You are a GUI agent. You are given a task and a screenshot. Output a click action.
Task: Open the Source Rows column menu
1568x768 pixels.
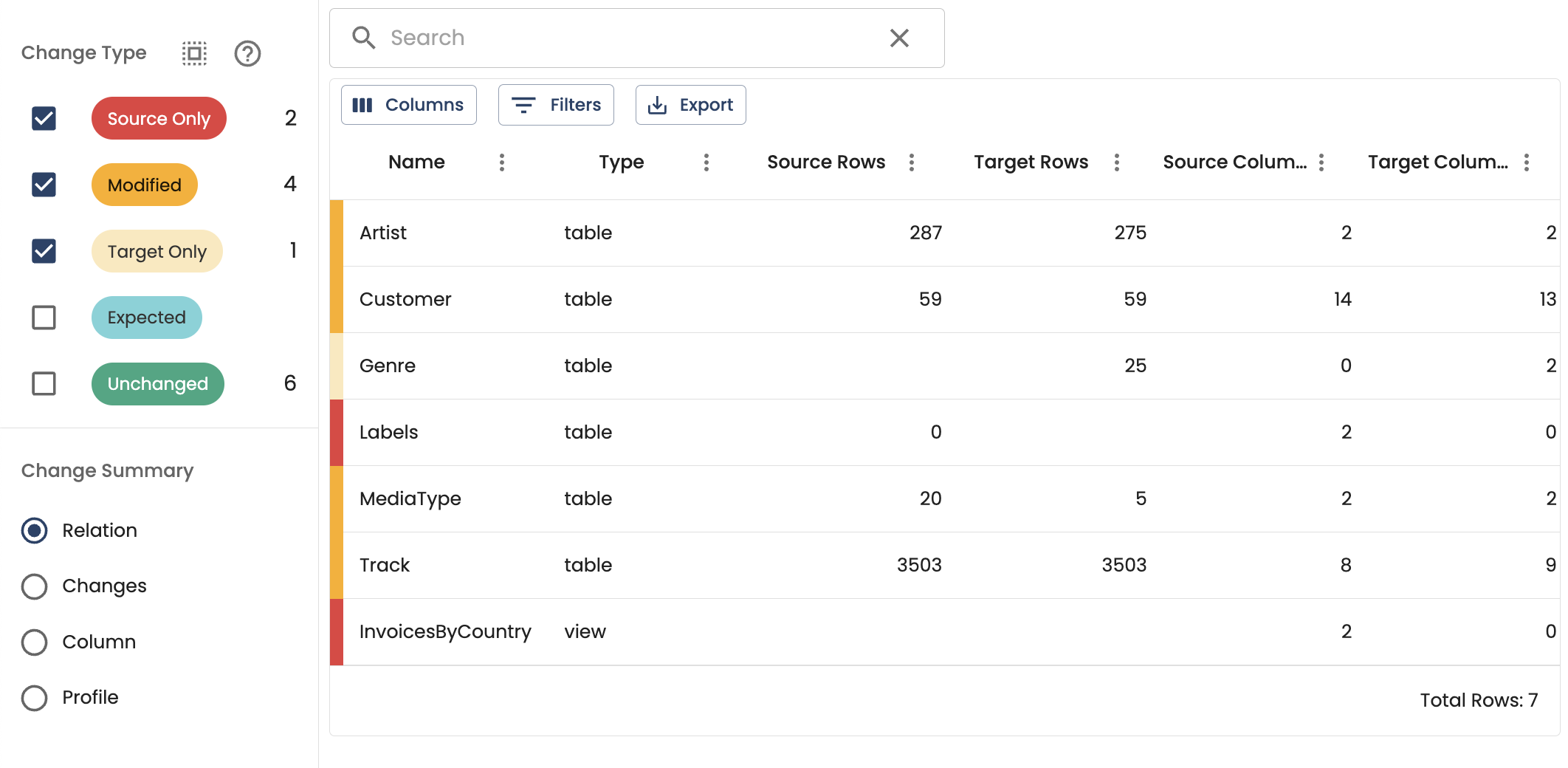tap(912, 162)
